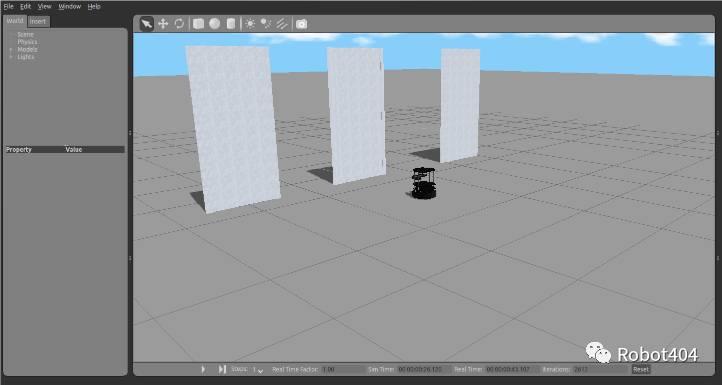Image resolution: width=722 pixels, height=385 pixels.
Task: Switch to the Insert tab
Action: (38, 21)
